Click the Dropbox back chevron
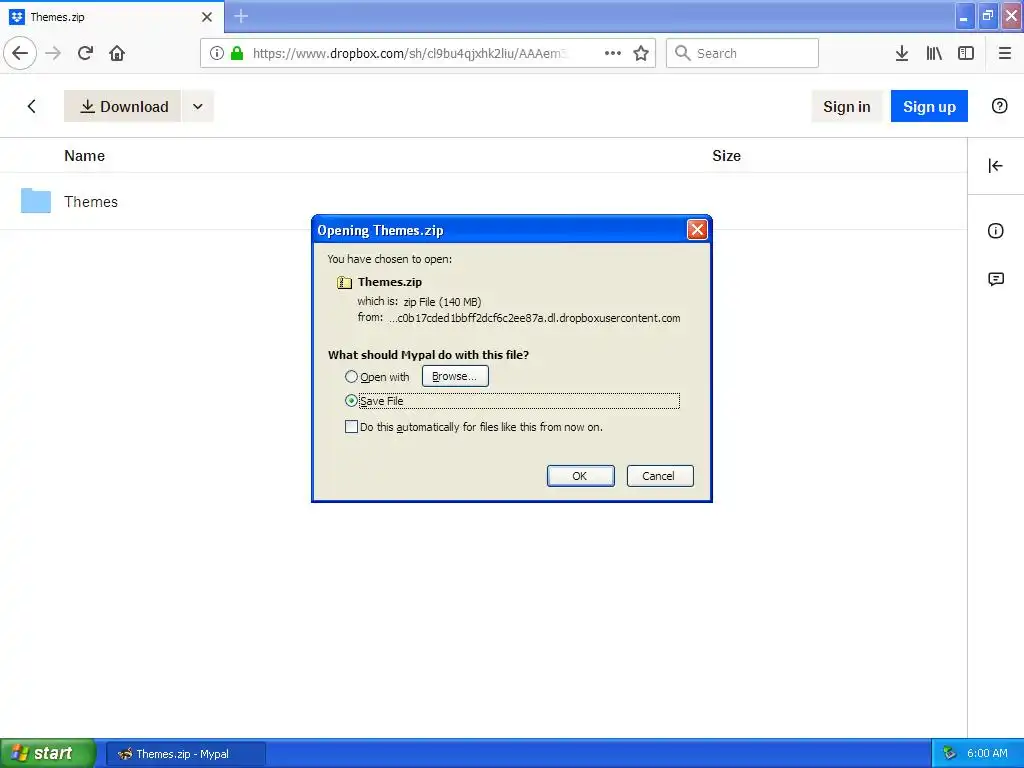1024x768 pixels. pyautogui.click(x=31, y=106)
